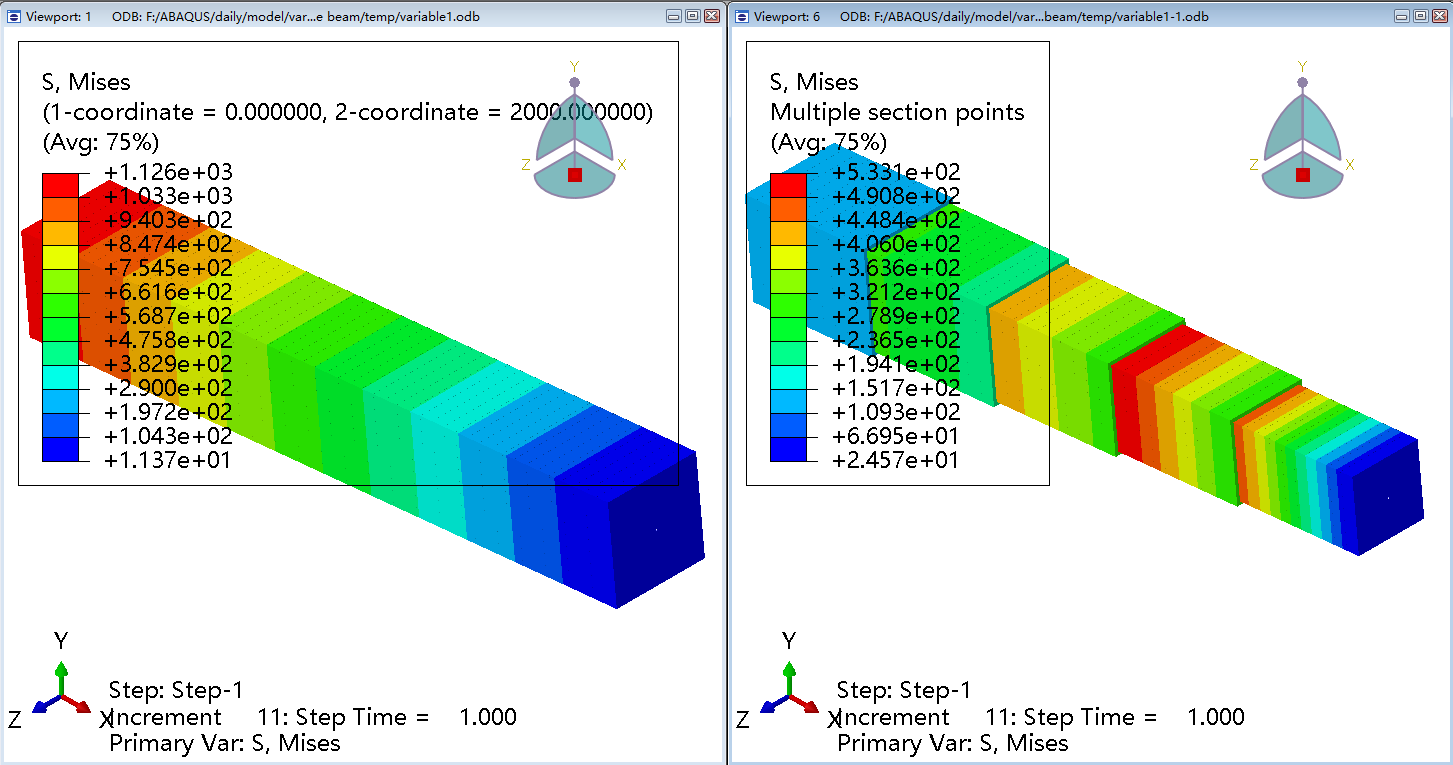Image resolution: width=1453 pixels, height=765 pixels.
Task: Click the Y-axis handle on Viewport 1 view compass
Action: coord(574,82)
